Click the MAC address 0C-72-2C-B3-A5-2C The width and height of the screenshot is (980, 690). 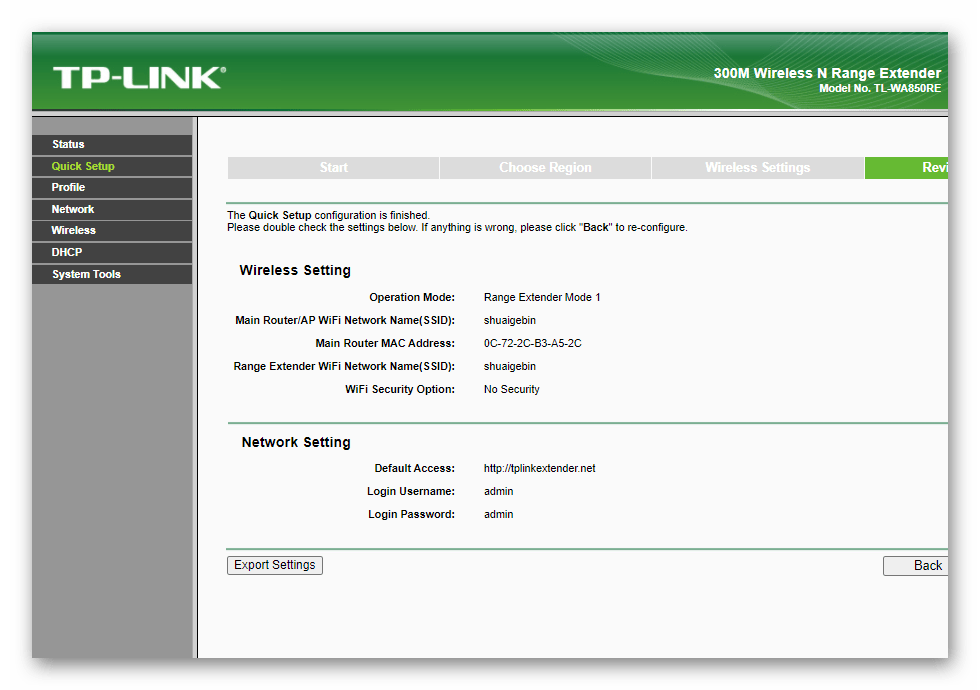[532, 344]
